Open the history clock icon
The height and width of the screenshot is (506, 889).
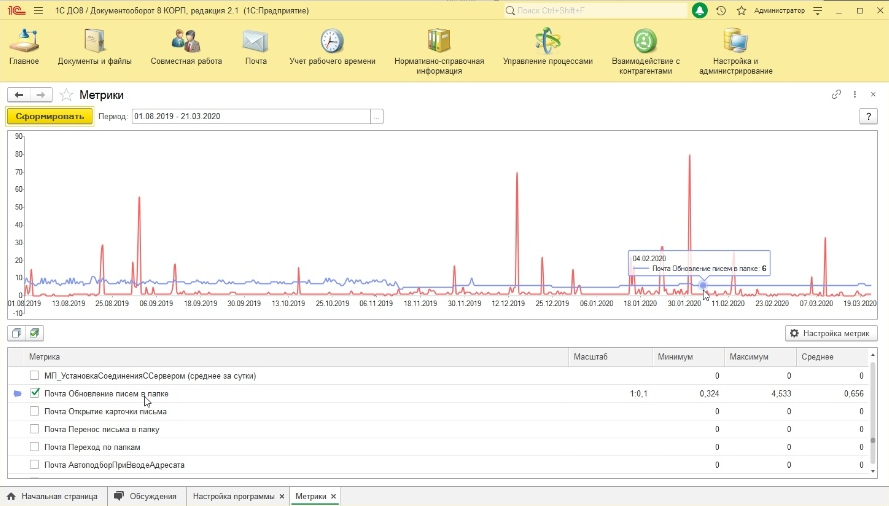click(721, 10)
